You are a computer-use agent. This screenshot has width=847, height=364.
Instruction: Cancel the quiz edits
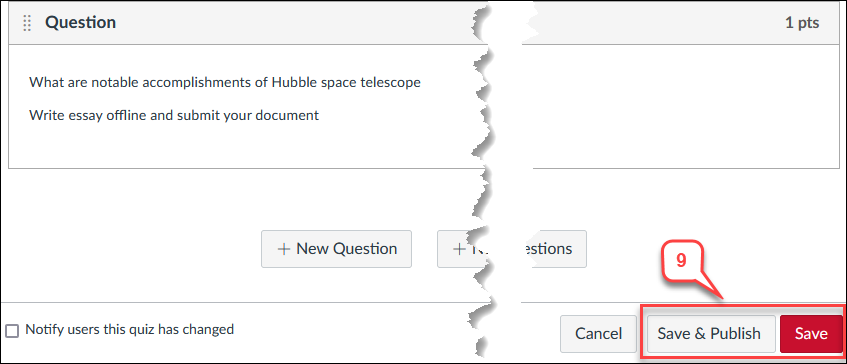click(x=598, y=334)
